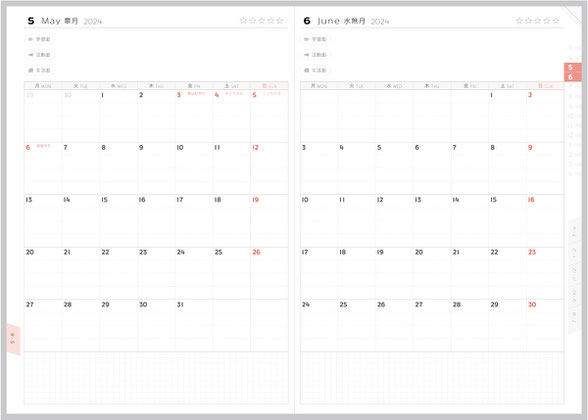The image size is (588, 420).
Task: Click the May 23 date cell
Action: pyautogui.click(x=156, y=273)
